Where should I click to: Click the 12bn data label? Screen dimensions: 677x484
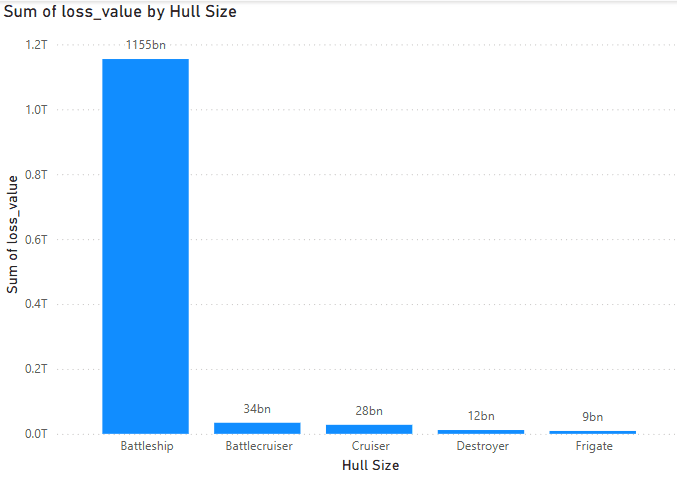tap(481, 416)
